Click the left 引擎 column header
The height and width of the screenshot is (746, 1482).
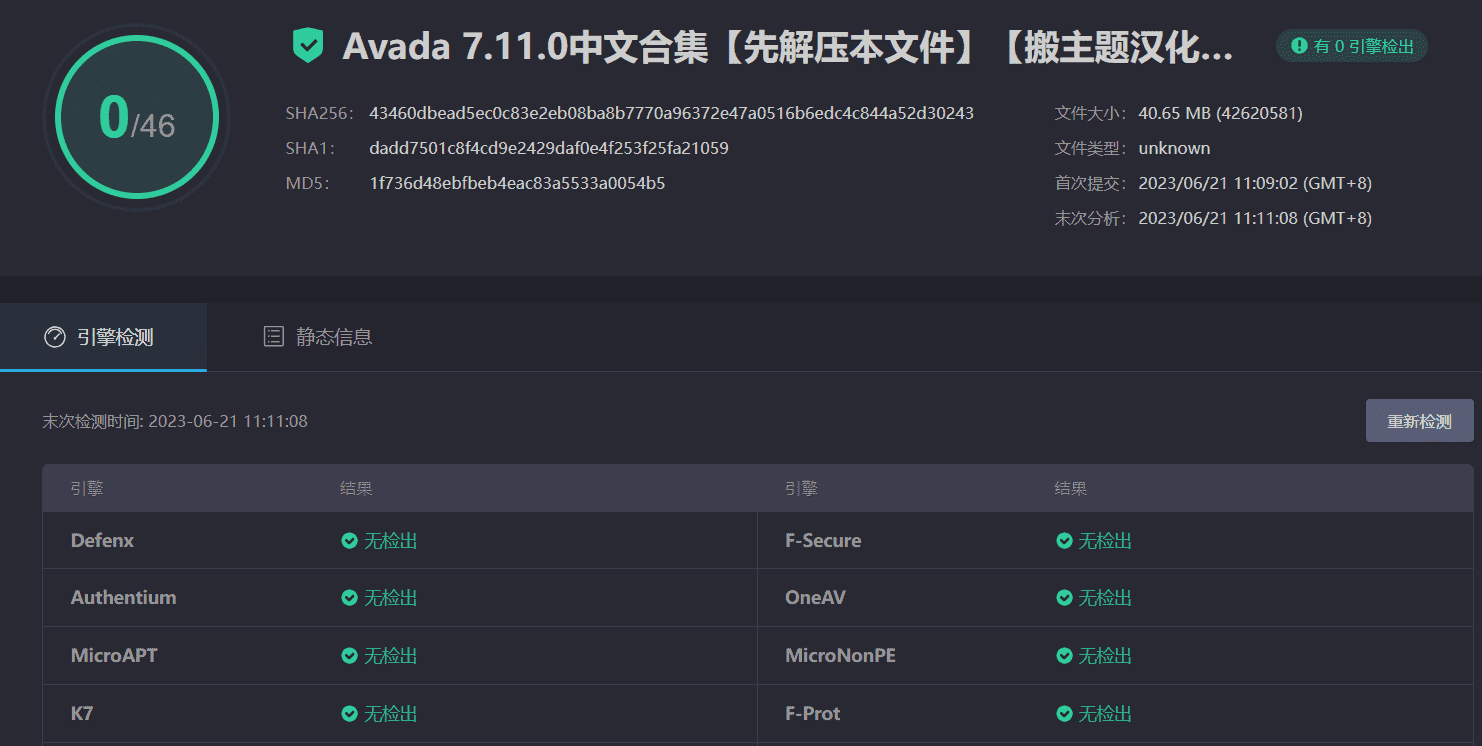tap(87, 489)
